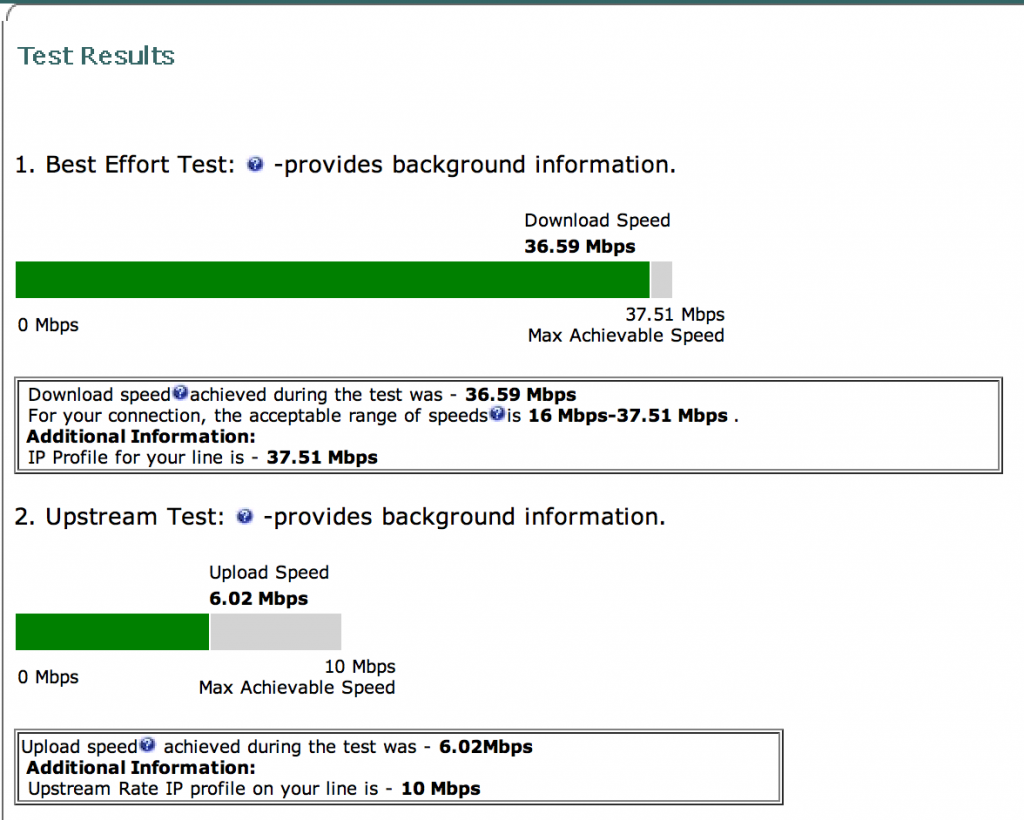The width and height of the screenshot is (1024, 820).
Task: Click 'Additional Information:' in the upload box
Action: 141,768
